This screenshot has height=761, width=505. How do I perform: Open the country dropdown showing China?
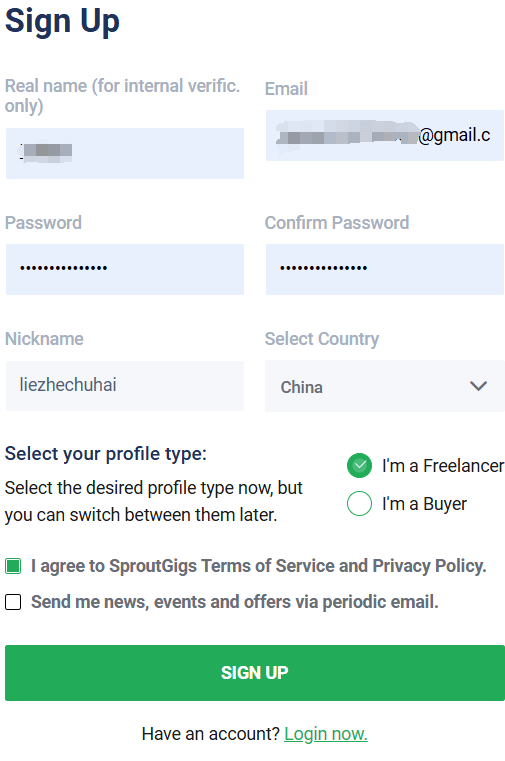385,386
